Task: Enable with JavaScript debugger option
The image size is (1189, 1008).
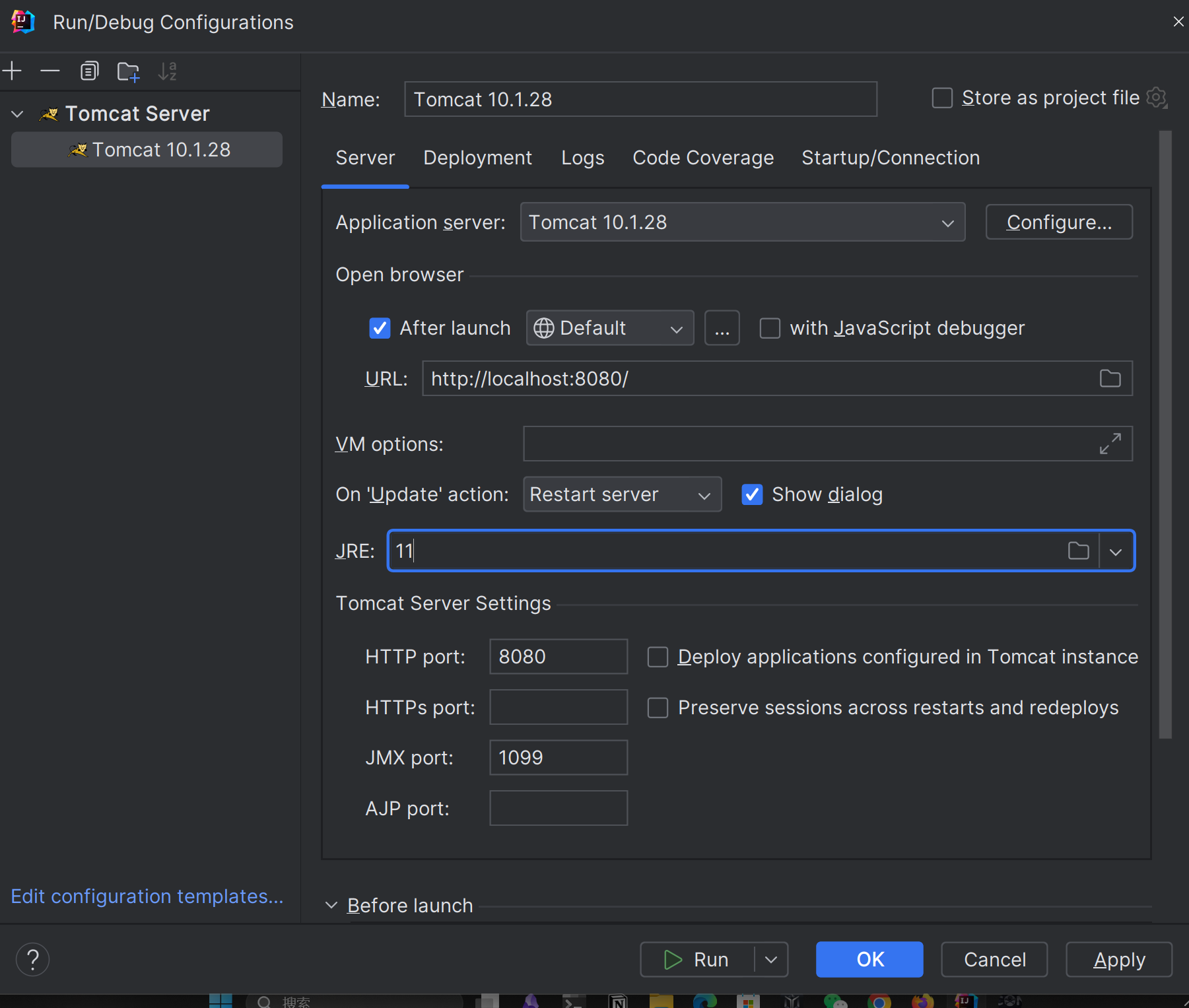Action: (x=770, y=328)
